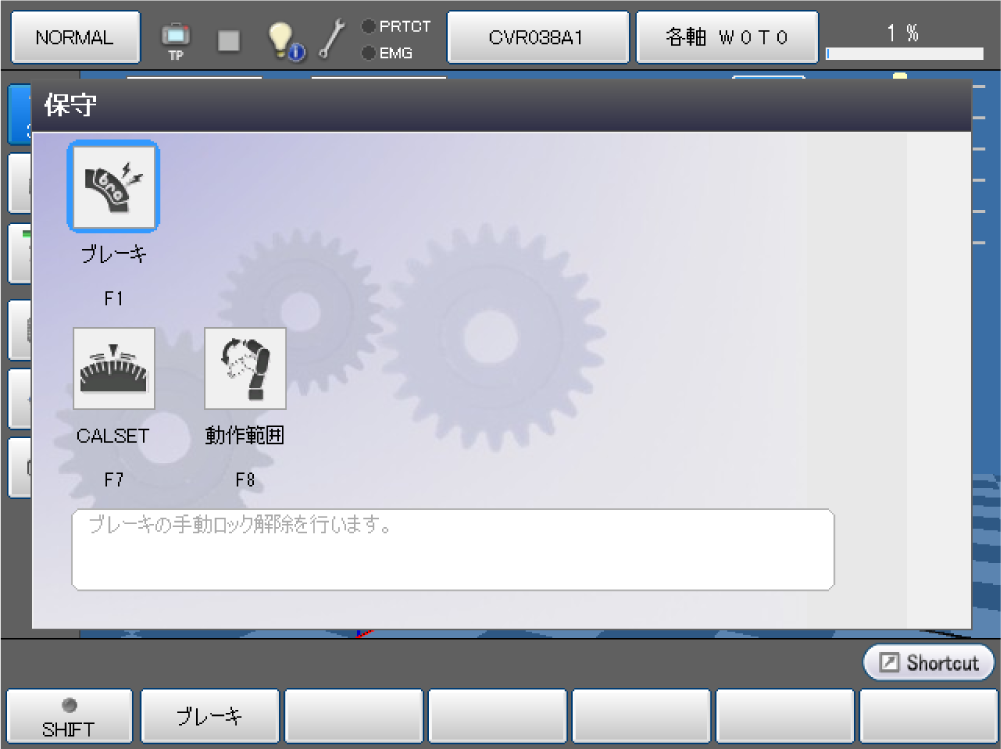Click the TP teach pendant icon
1001x749 pixels.
click(176, 40)
